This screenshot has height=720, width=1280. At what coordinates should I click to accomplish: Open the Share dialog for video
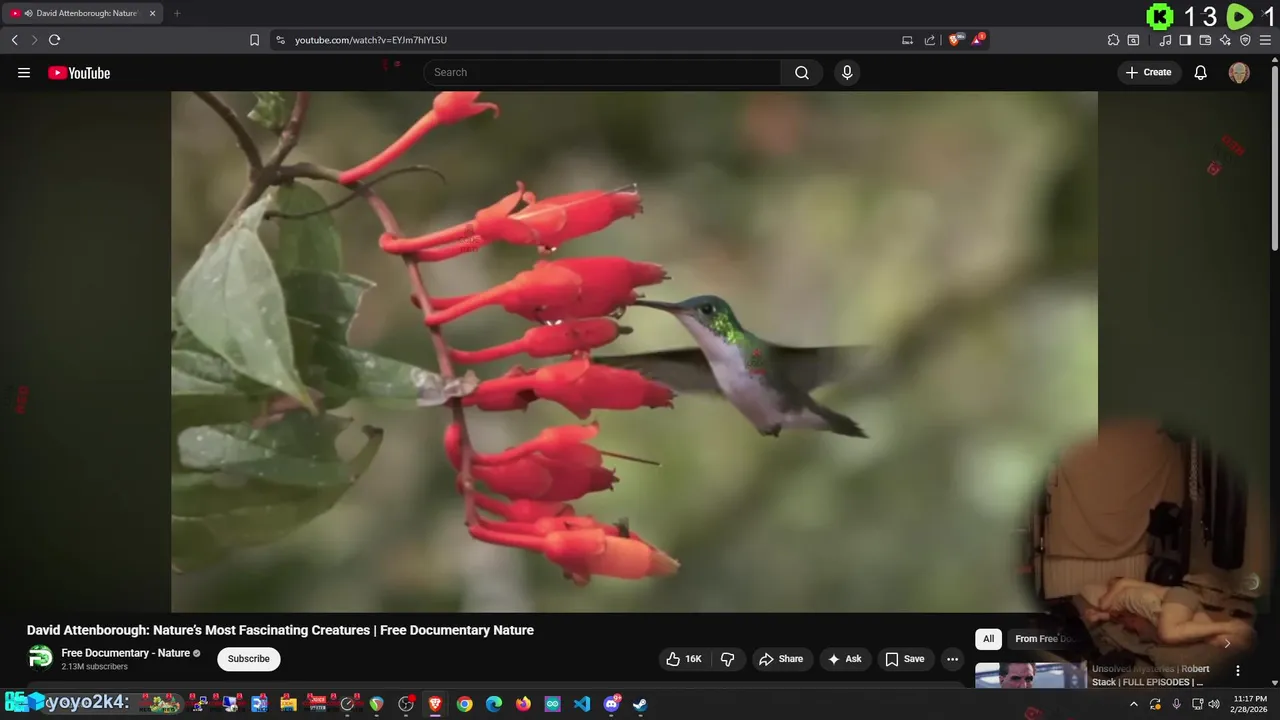[780, 659]
